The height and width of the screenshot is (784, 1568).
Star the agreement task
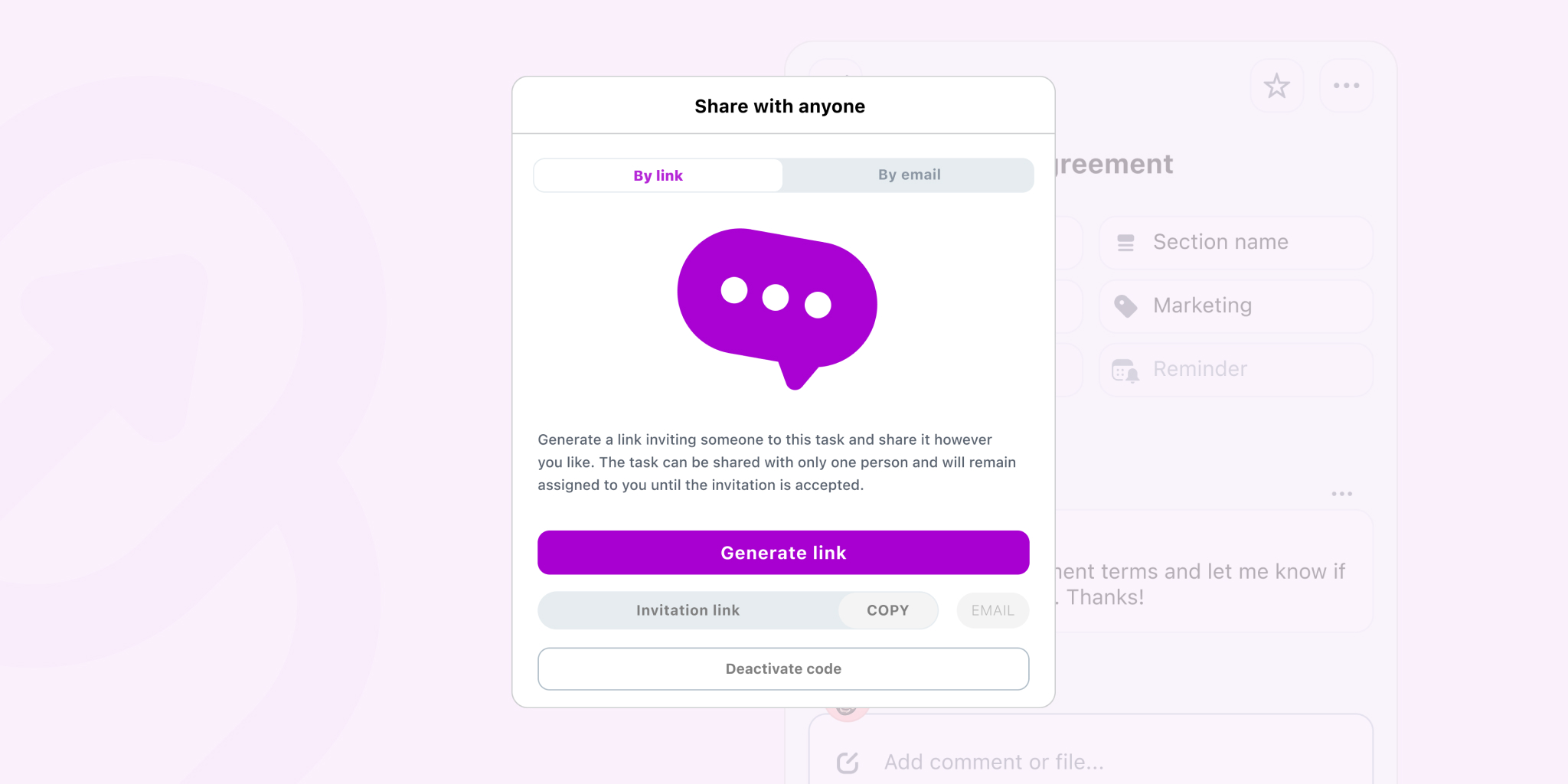click(x=1276, y=86)
